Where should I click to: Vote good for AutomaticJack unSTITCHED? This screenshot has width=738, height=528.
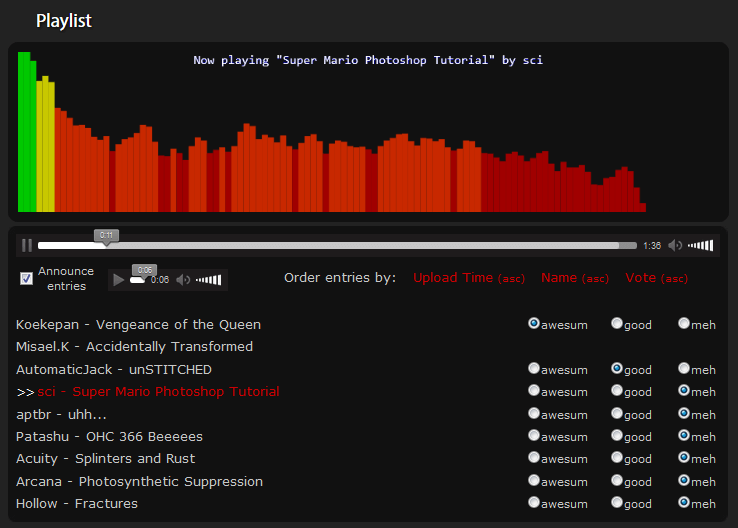617,368
